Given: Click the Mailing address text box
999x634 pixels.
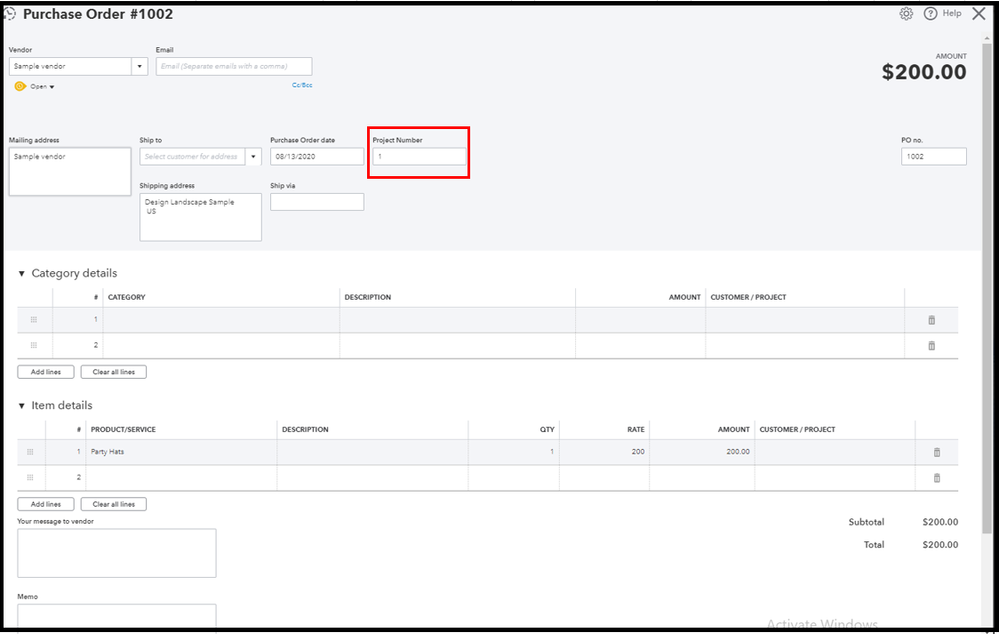Looking at the screenshot, I should (x=70, y=171).
